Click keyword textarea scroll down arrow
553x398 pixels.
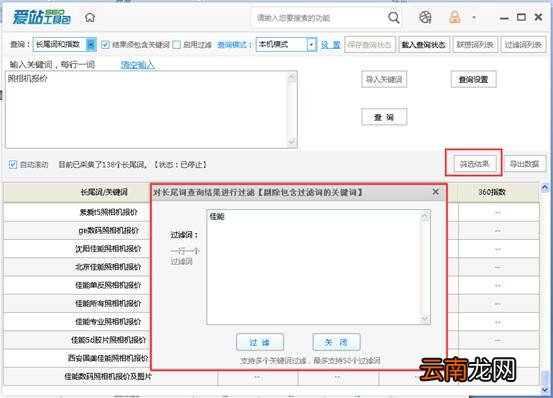(292, 142)
